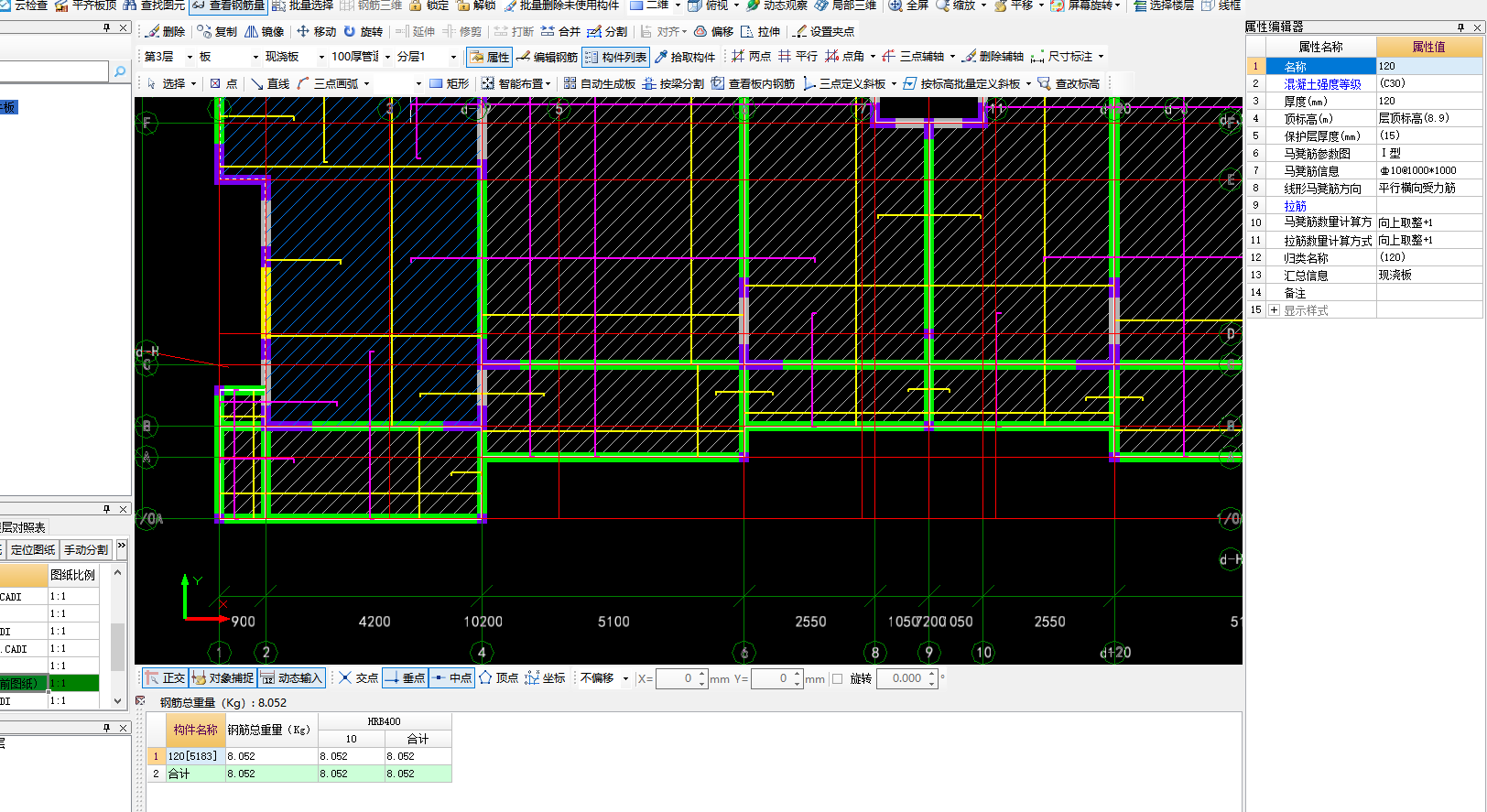Click the X offset input field
This screenshot has height=812, width=1487.
pyautogui.click(x=682, y=678)
